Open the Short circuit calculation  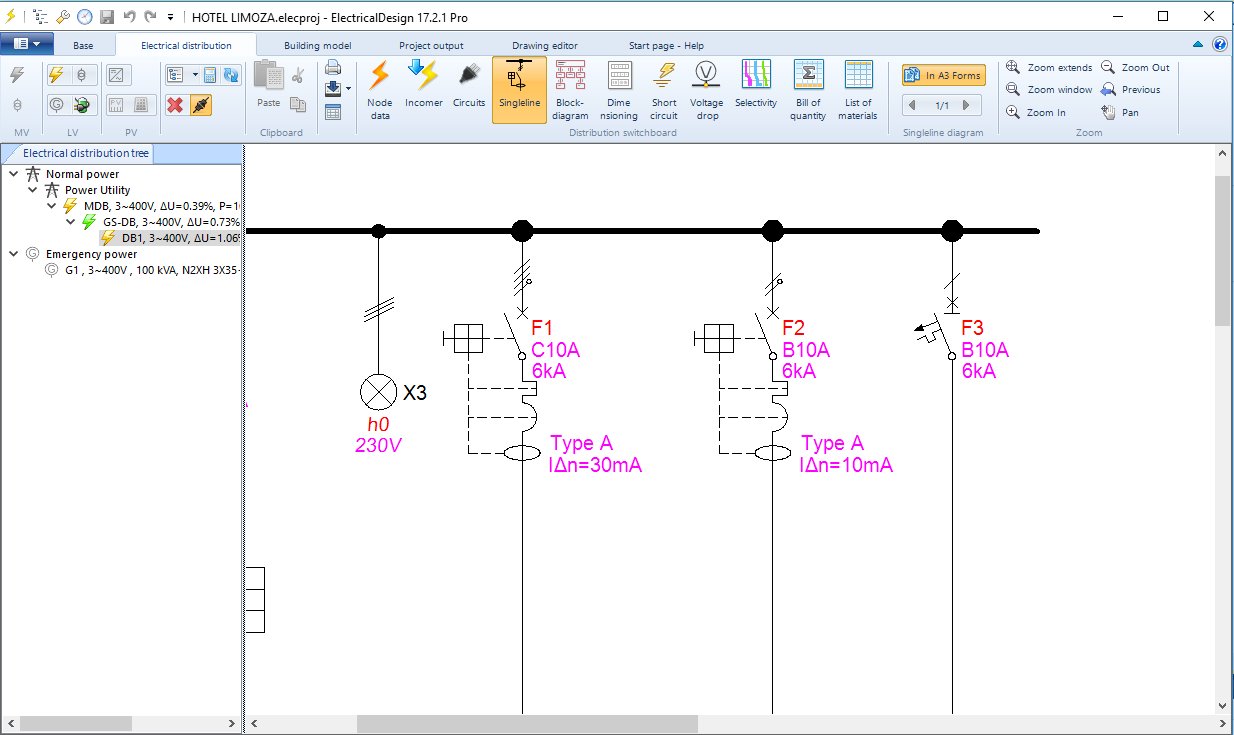(664, 88)
